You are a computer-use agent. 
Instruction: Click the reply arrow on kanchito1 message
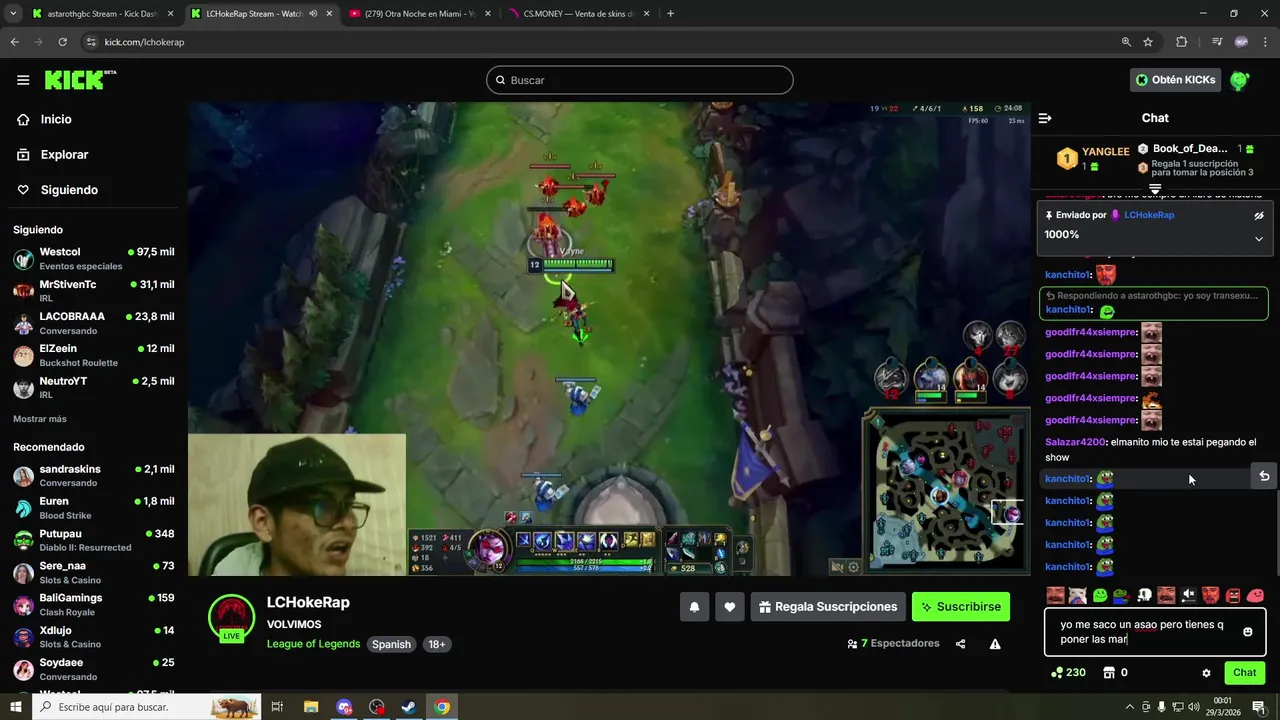(1264, 476)
